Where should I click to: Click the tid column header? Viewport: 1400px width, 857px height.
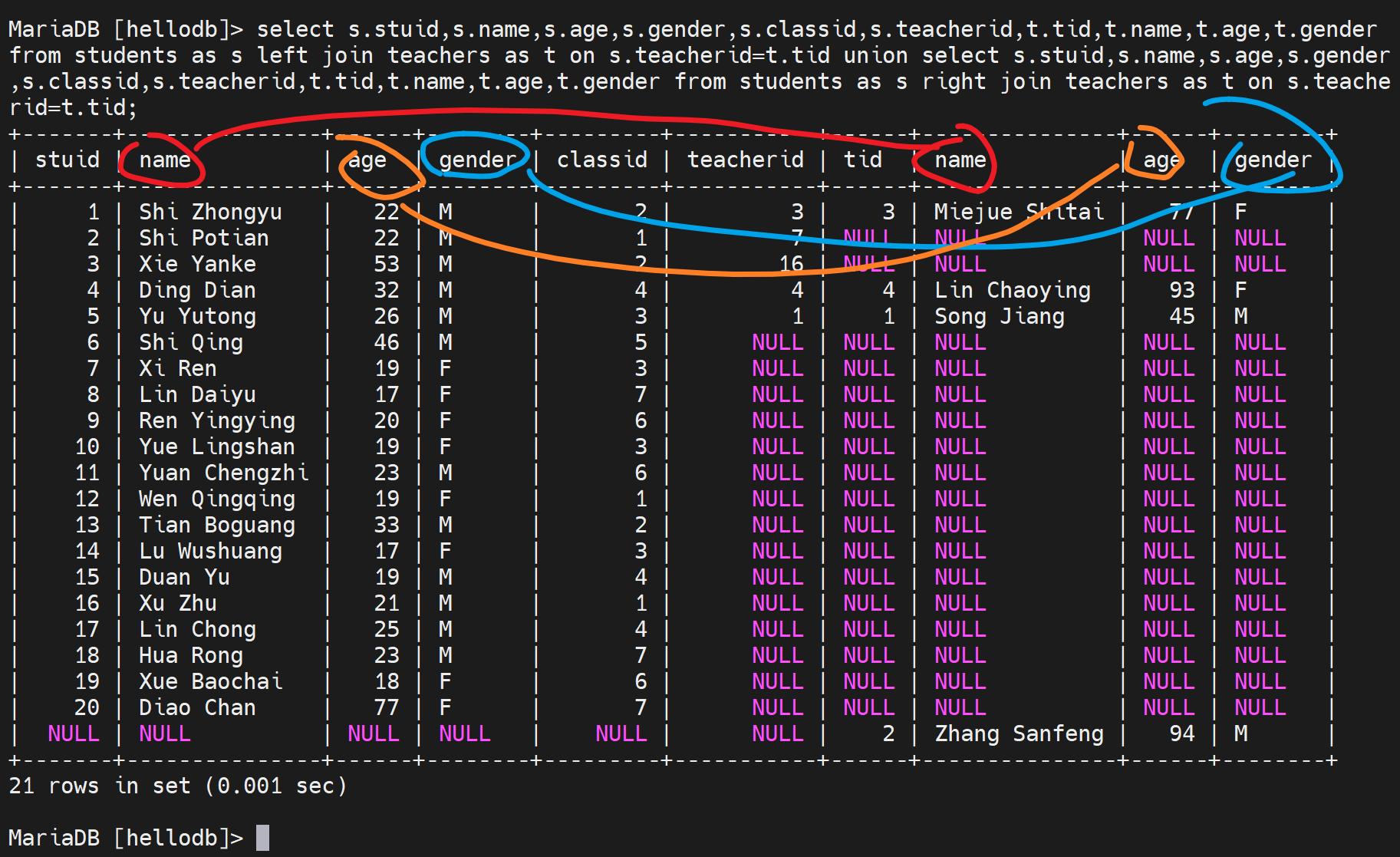pyautogui.click(x=862, y=160)
